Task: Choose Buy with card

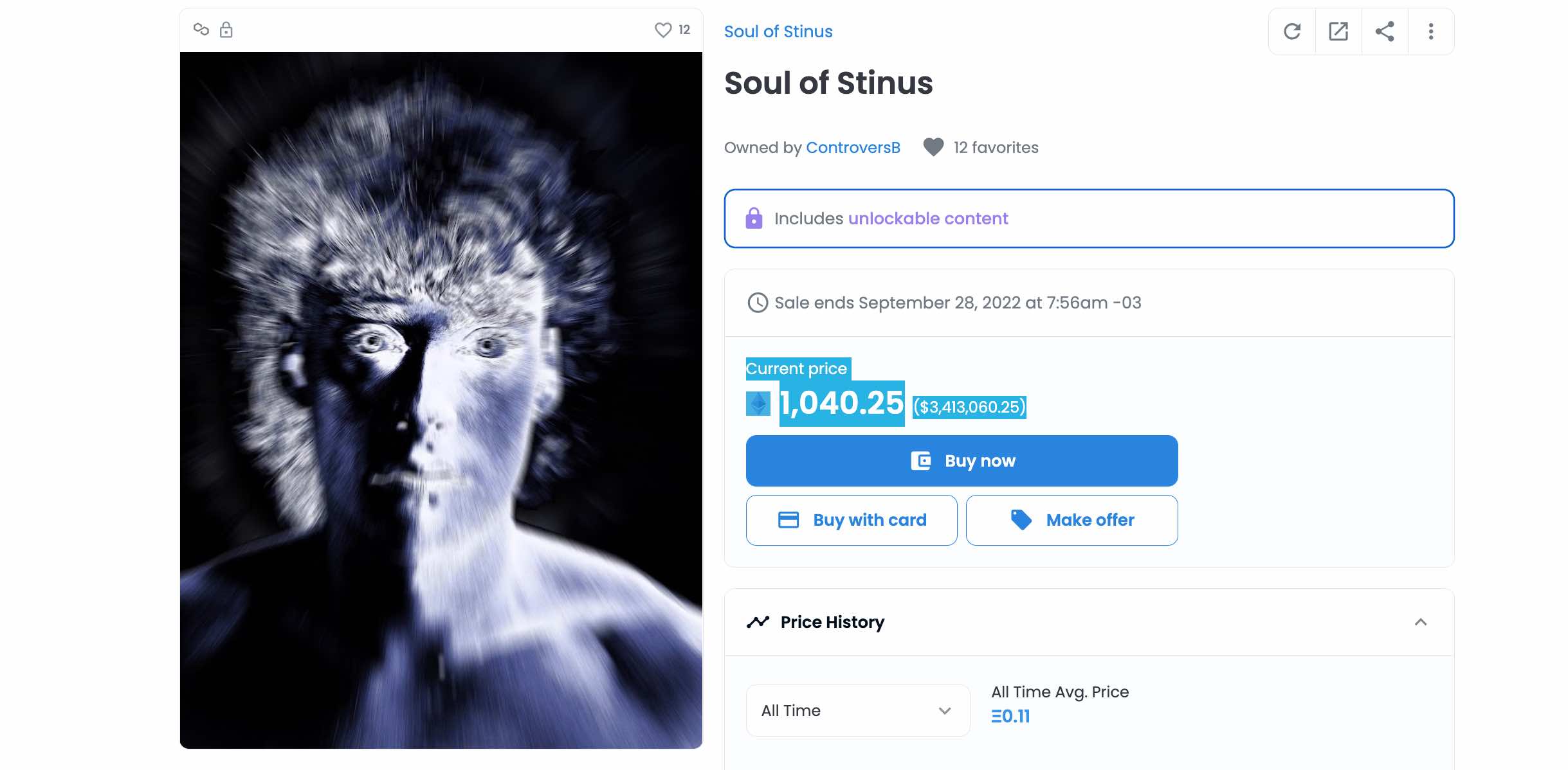Action: [852, 520]
